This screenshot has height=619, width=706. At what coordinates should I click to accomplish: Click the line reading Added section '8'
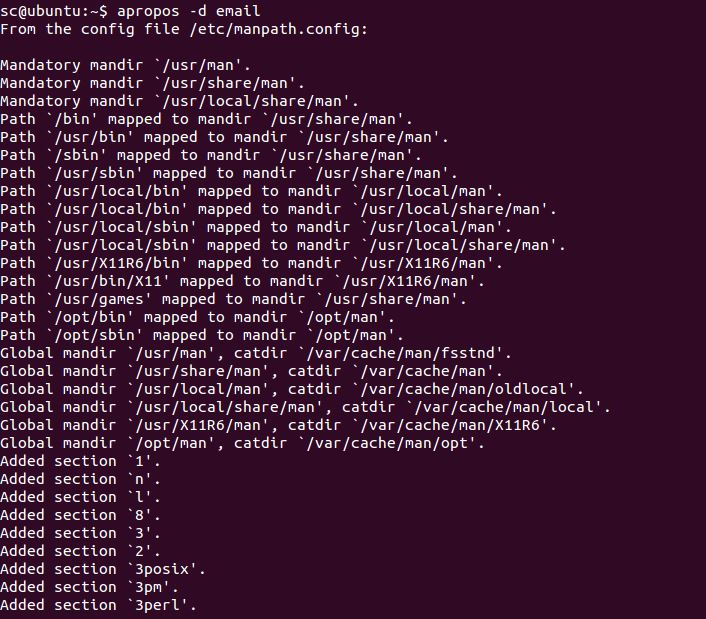point(80,515)
